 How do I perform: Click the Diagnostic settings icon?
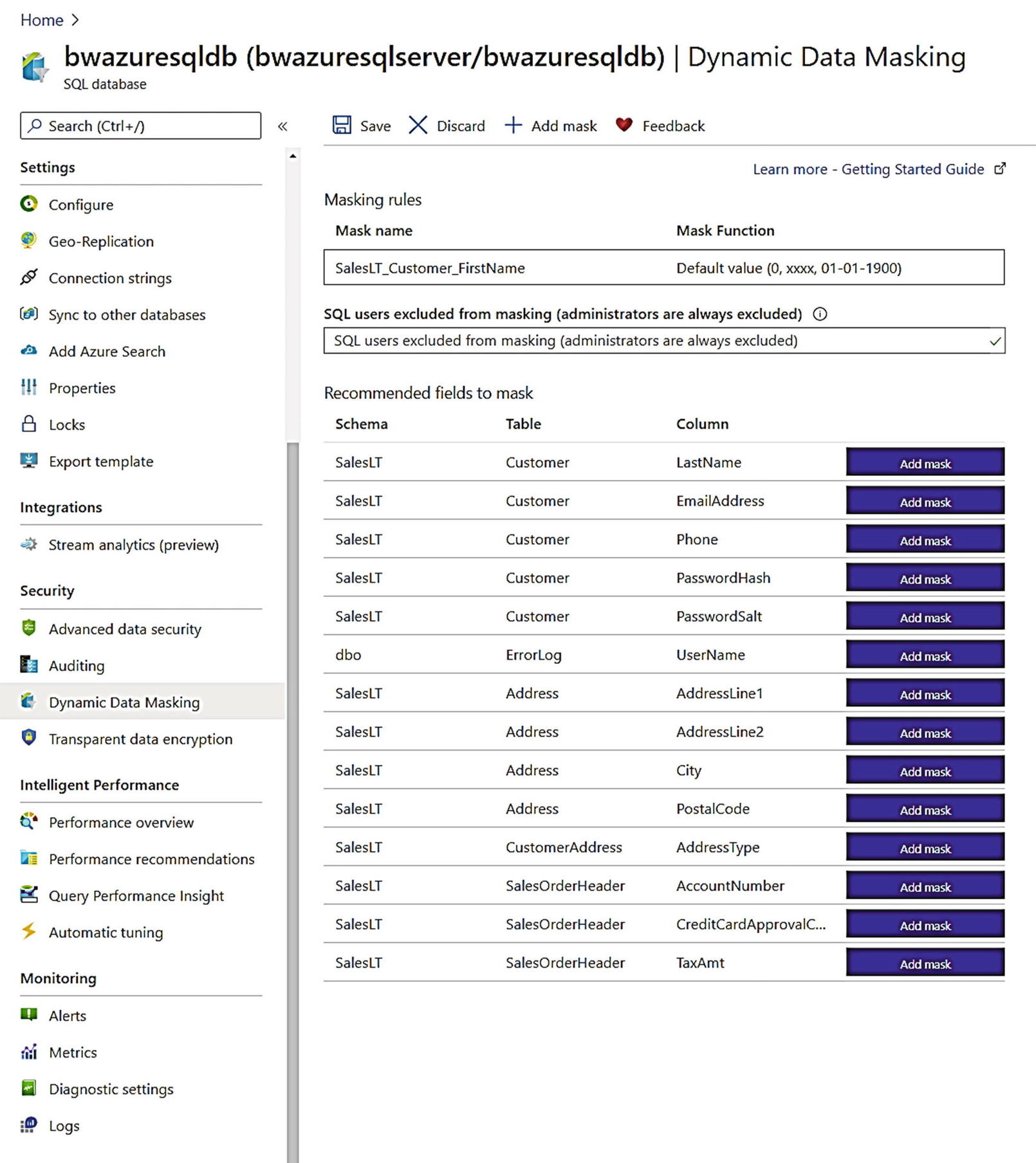click(29, 1088)
